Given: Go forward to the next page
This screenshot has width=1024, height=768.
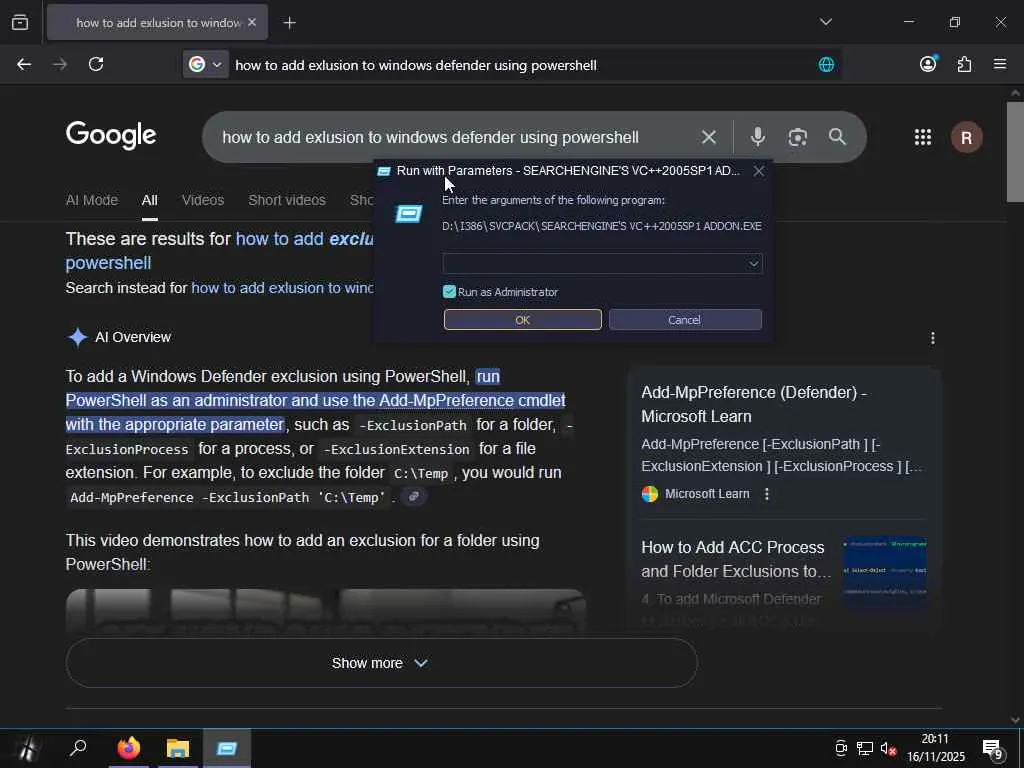Looking at the screenshot, I should point(60,64).
